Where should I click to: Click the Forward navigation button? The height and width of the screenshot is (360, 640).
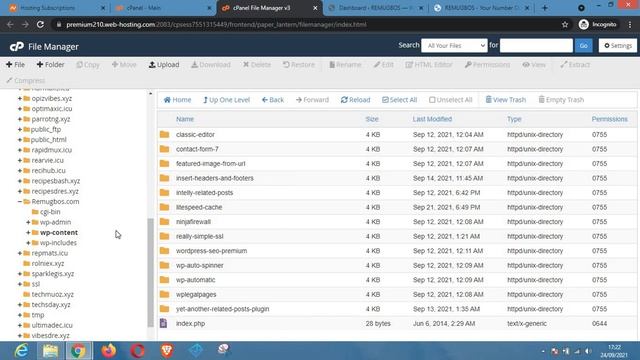pyautogui.click(x=312, y=100)
